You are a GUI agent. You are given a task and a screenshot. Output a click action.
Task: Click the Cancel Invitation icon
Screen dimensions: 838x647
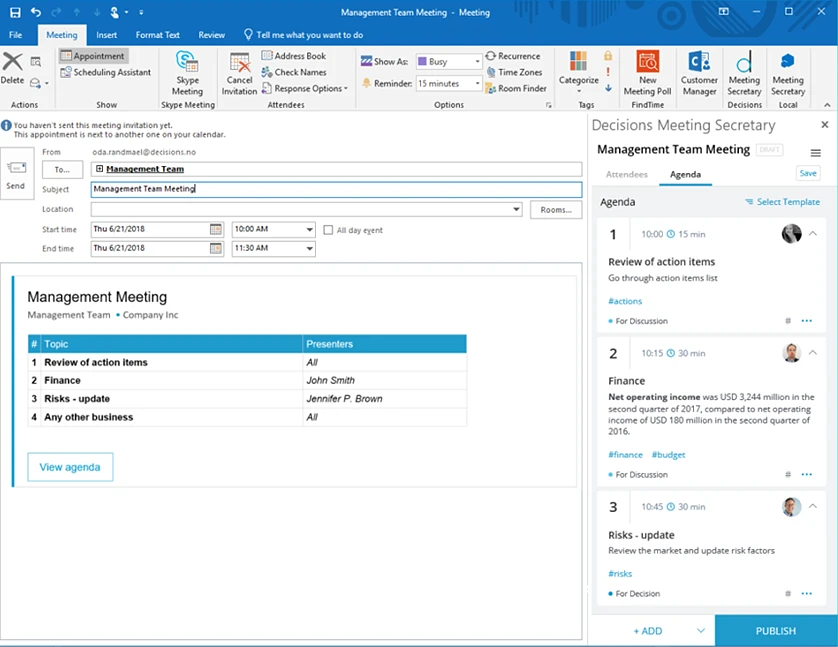pos(239,63)
